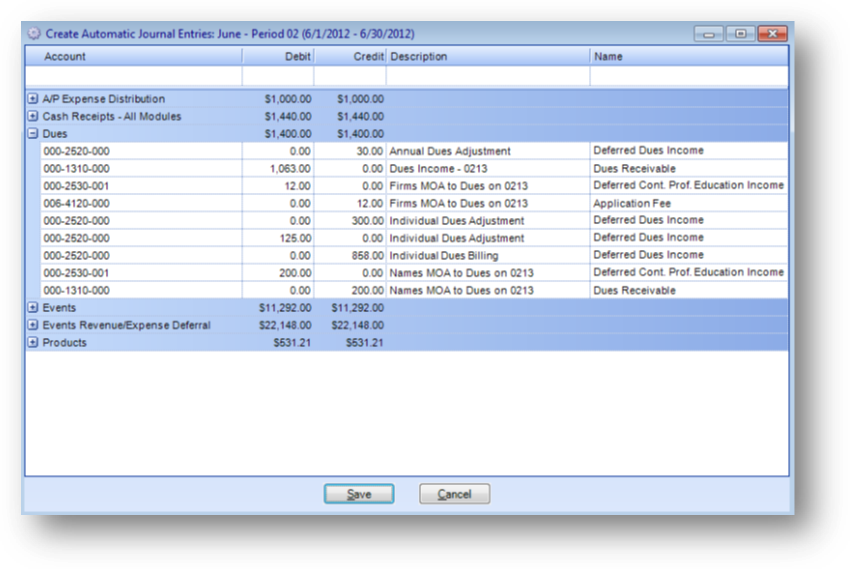Click the $1,000.00 A/P credit total
The image size is (850, 569).
coord(360,99)
